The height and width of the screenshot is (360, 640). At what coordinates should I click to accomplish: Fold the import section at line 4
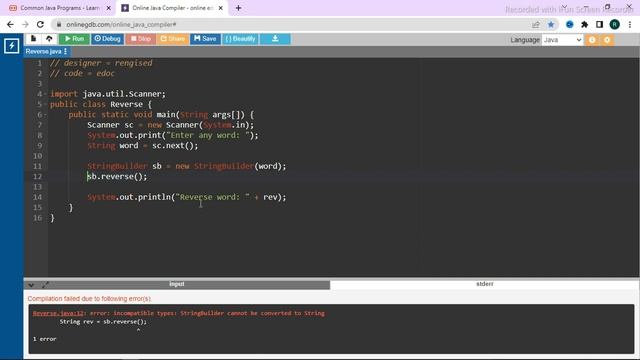[x=45, y=94]
